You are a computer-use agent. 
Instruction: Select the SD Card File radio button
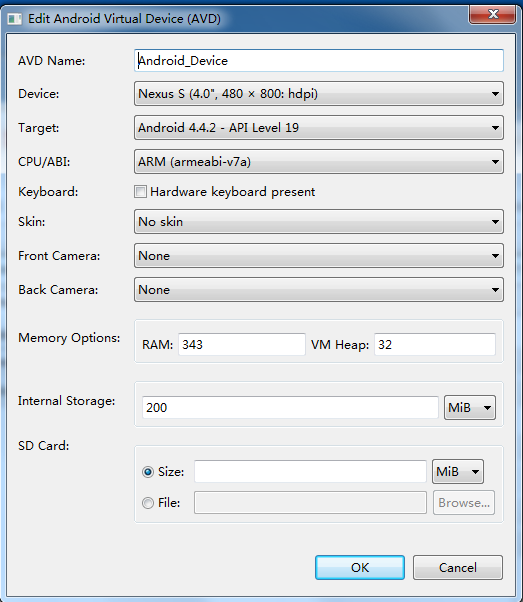(148, 503)
